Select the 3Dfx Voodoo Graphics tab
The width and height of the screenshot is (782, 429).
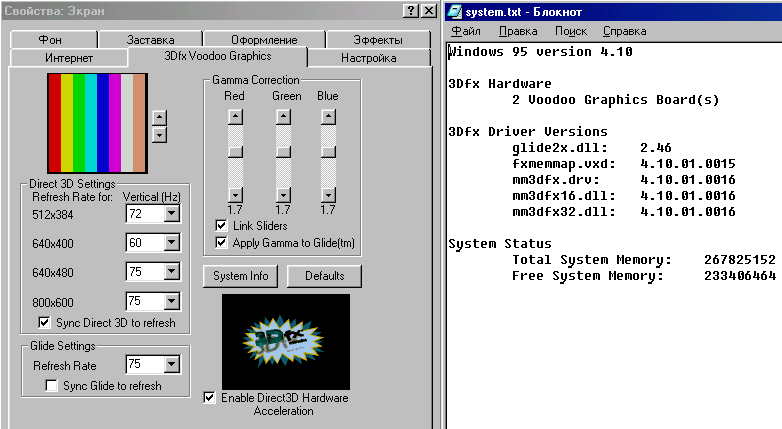click(x=218, y=56)
